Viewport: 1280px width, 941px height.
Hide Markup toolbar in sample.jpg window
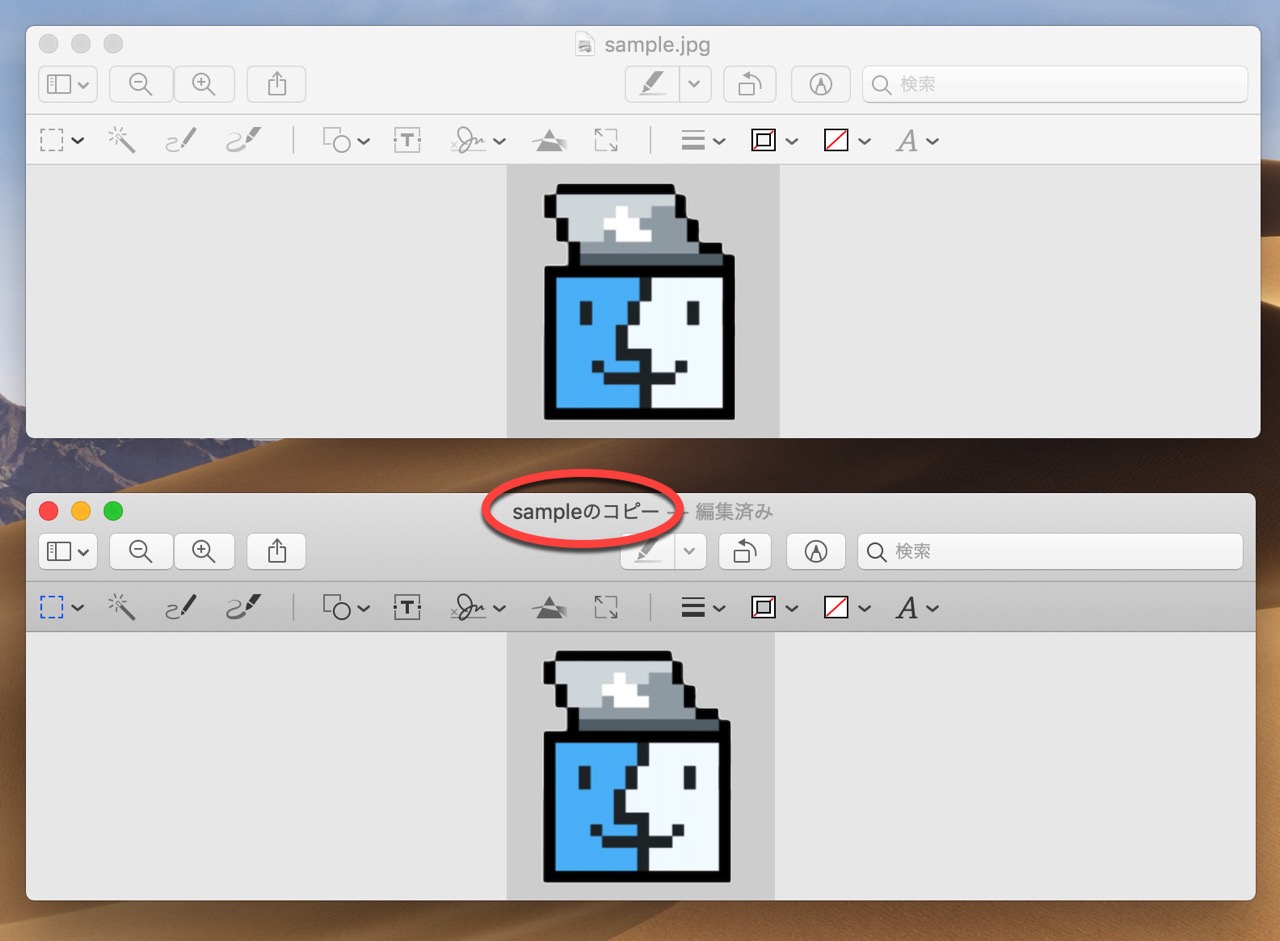pos(820,85)
